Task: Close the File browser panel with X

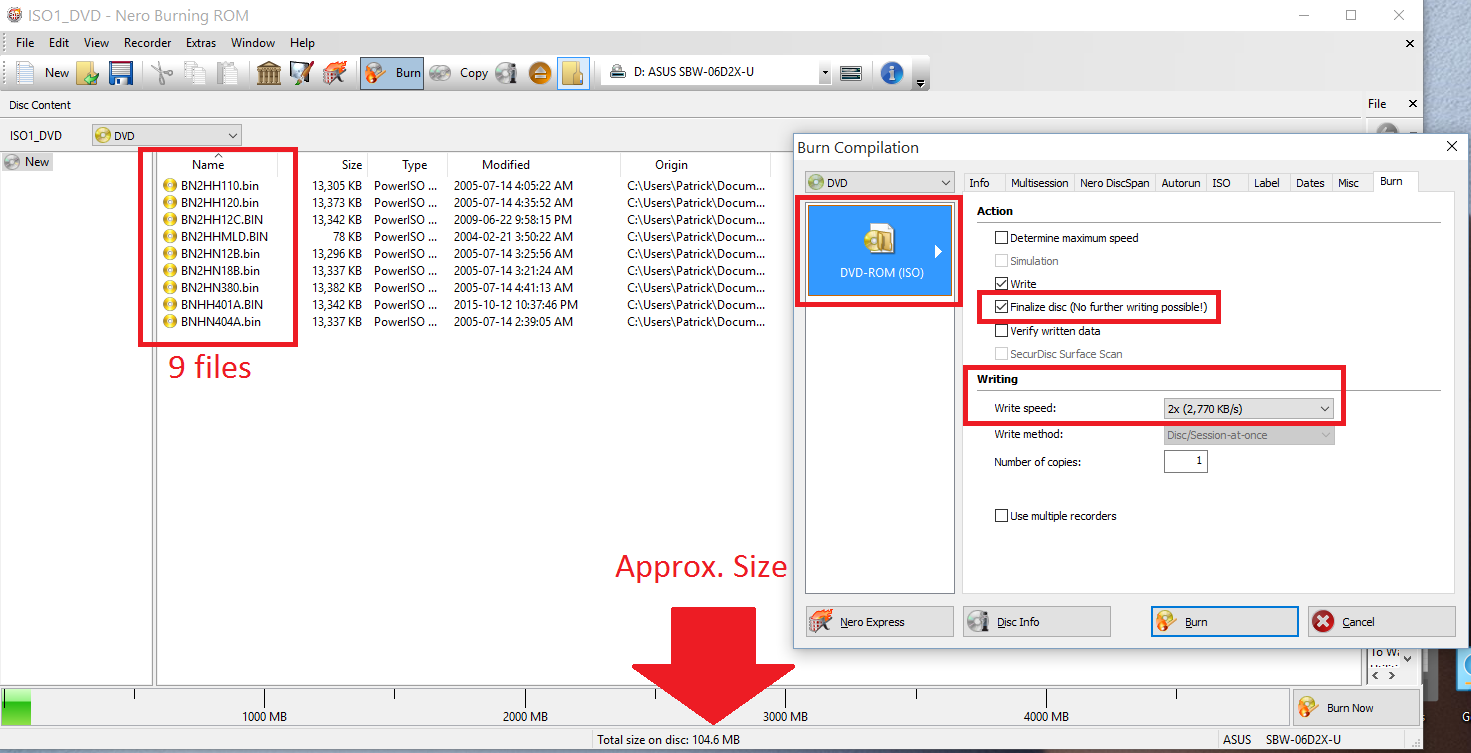Action: 1413,104
